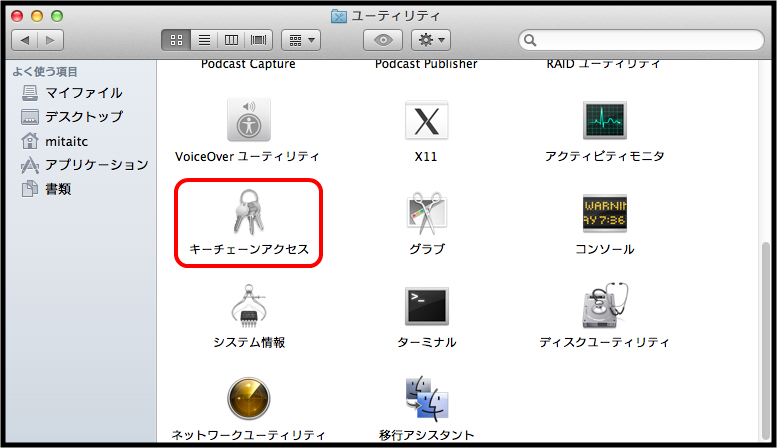Select the Activity Monitor (アクティビティモニタ) icon
777x448 pixels.
point(604,121)
